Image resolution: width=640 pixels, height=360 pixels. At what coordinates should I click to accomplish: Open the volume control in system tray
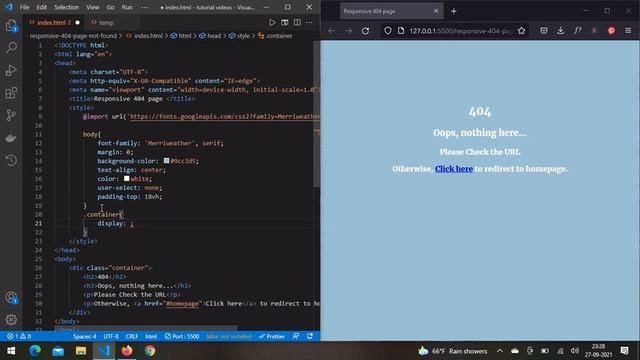(x=575, y=351)
